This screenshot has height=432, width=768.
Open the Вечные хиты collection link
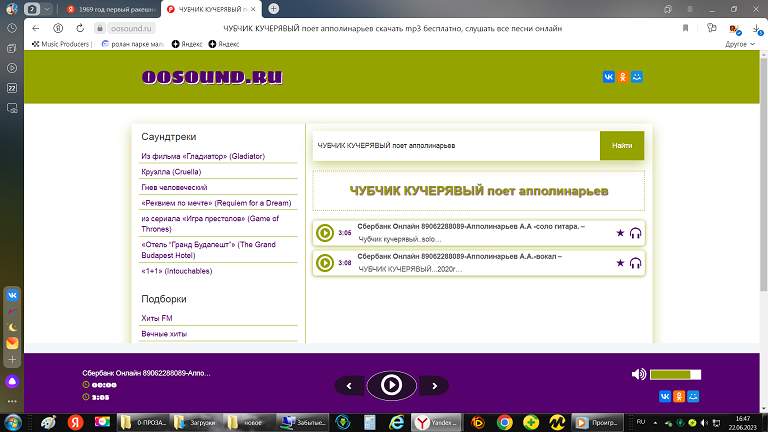[x=164, y=334]
